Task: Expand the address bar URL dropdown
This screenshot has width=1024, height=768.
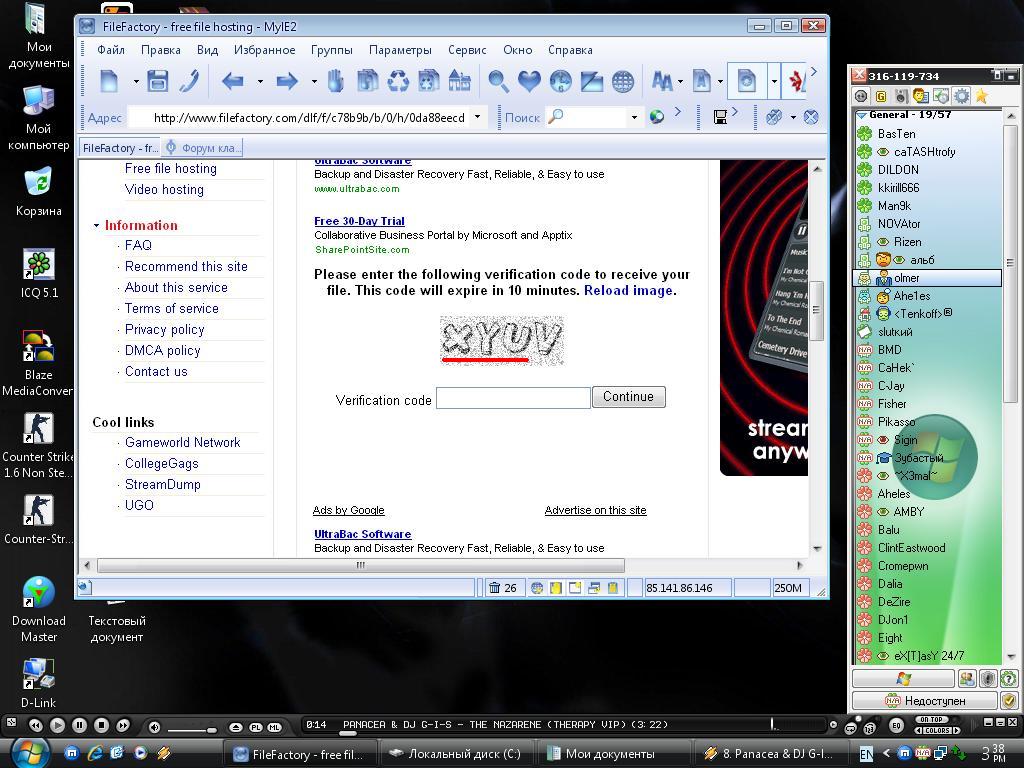Action: point(477,117)
